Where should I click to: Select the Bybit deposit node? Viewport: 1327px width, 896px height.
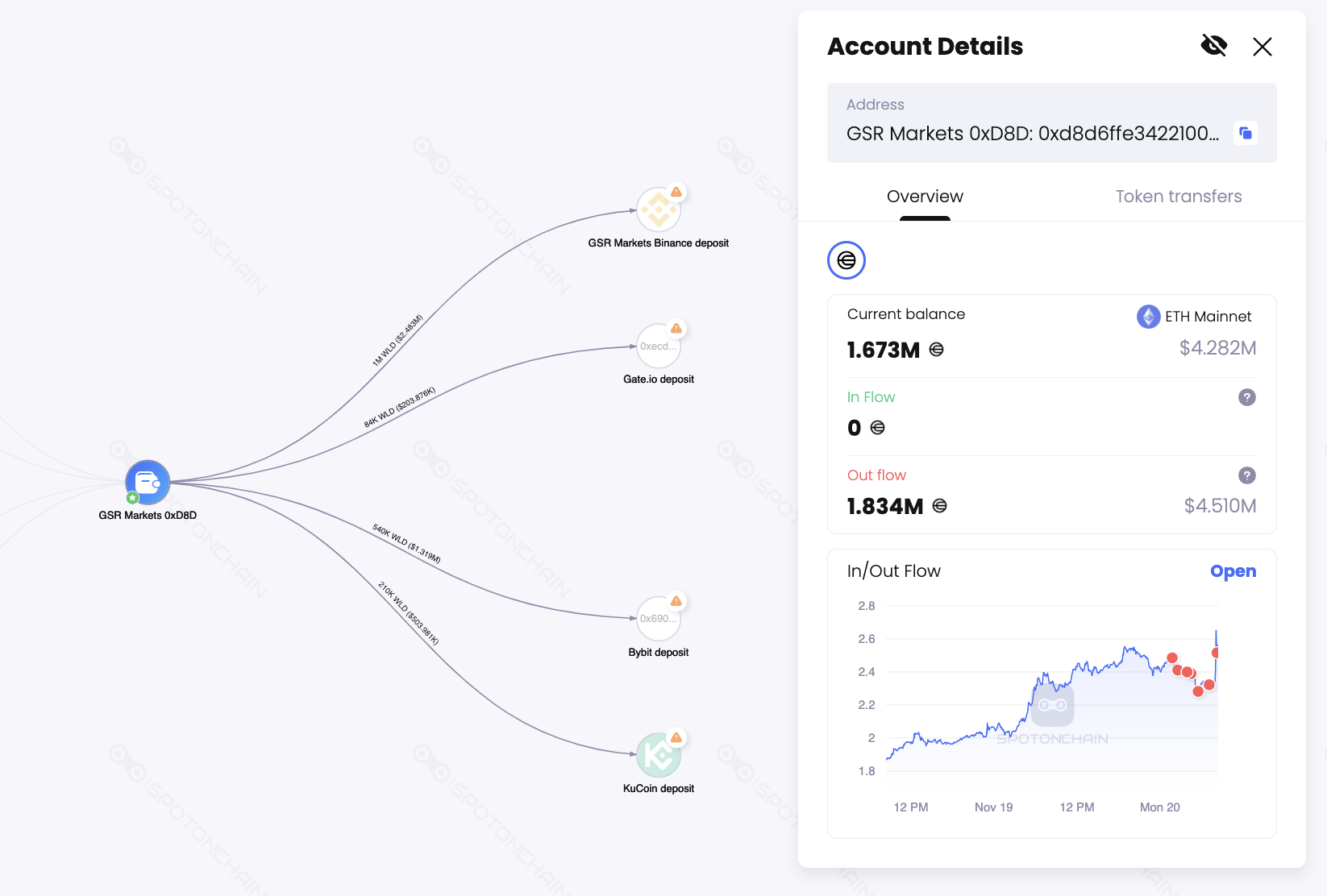658,620
